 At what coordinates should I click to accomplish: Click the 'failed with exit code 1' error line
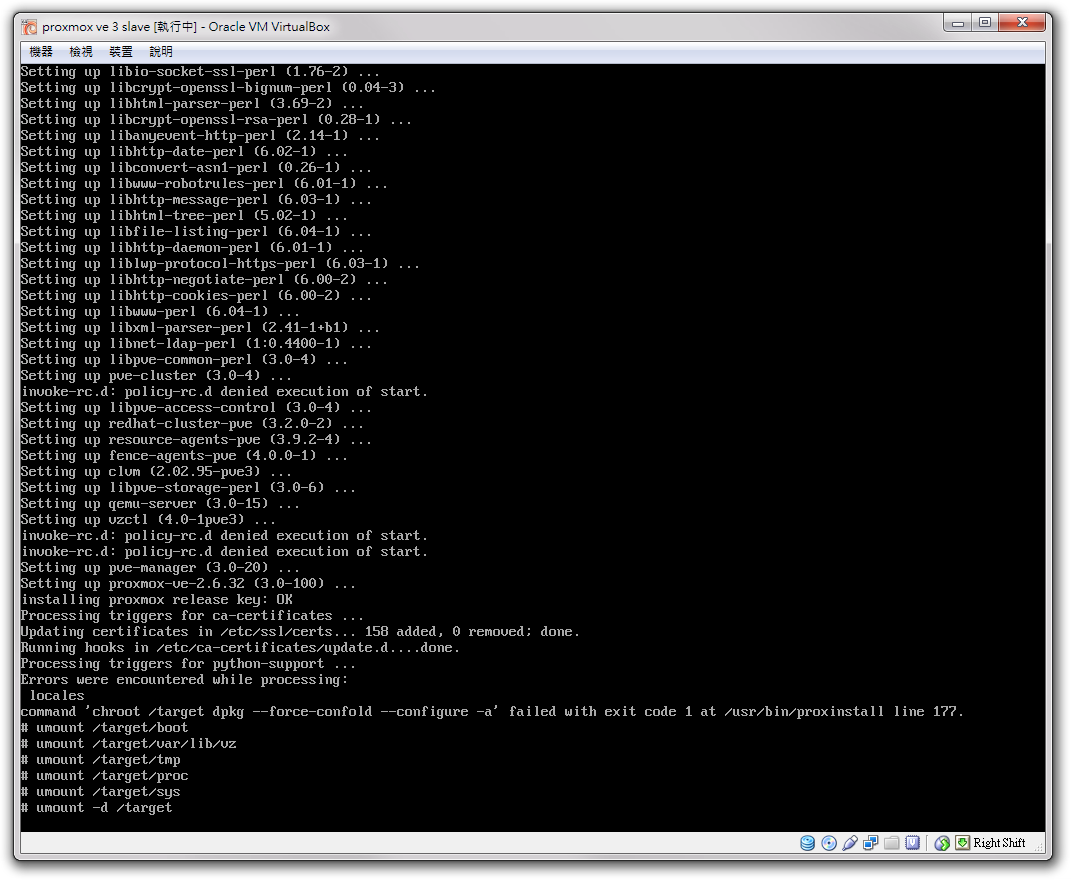click(492, 712)
